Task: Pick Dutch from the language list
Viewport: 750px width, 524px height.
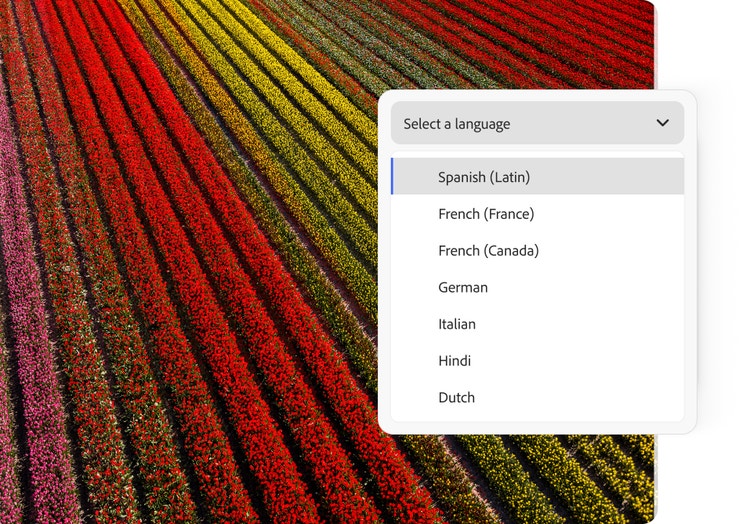Action: point(537,397)
